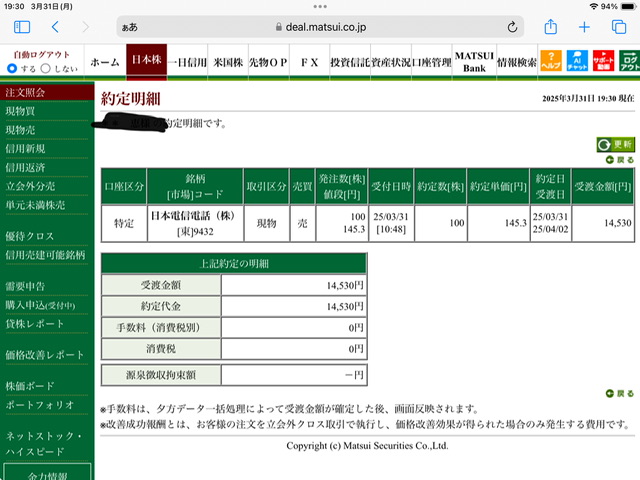Tap the deal.matsui.co.jp address bar
Viewport: 640px width, 480px height.
320,27
